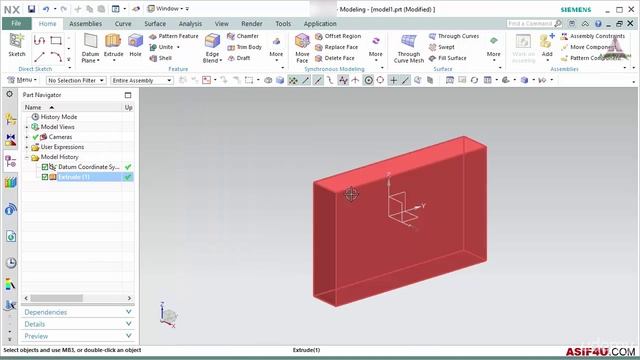The height and width of the screenshot is (360, 640).
Task: Switch to the Render tab
Action: click(x=252, y=24)
